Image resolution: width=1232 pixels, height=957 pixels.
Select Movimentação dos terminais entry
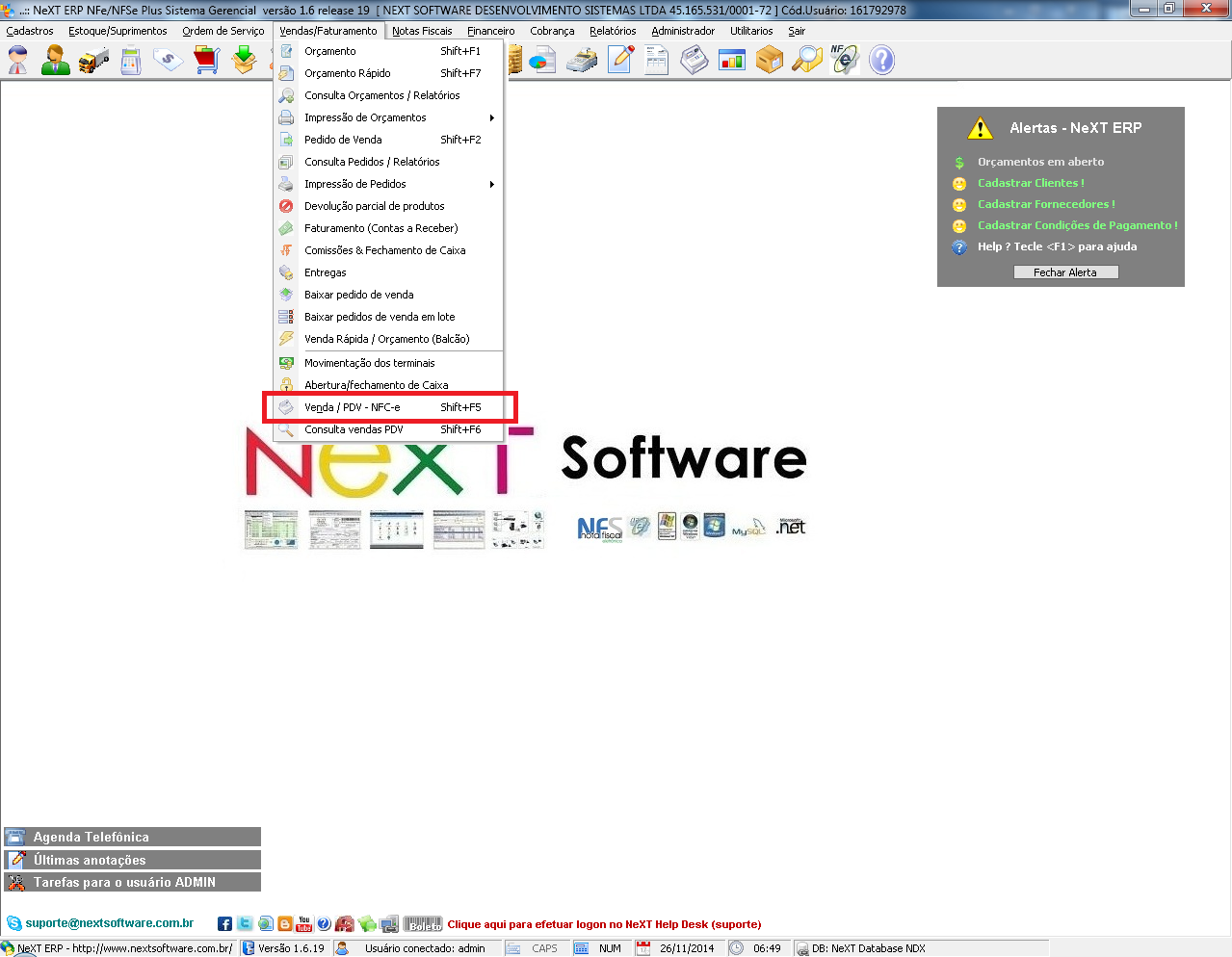(x=389, y=363)
